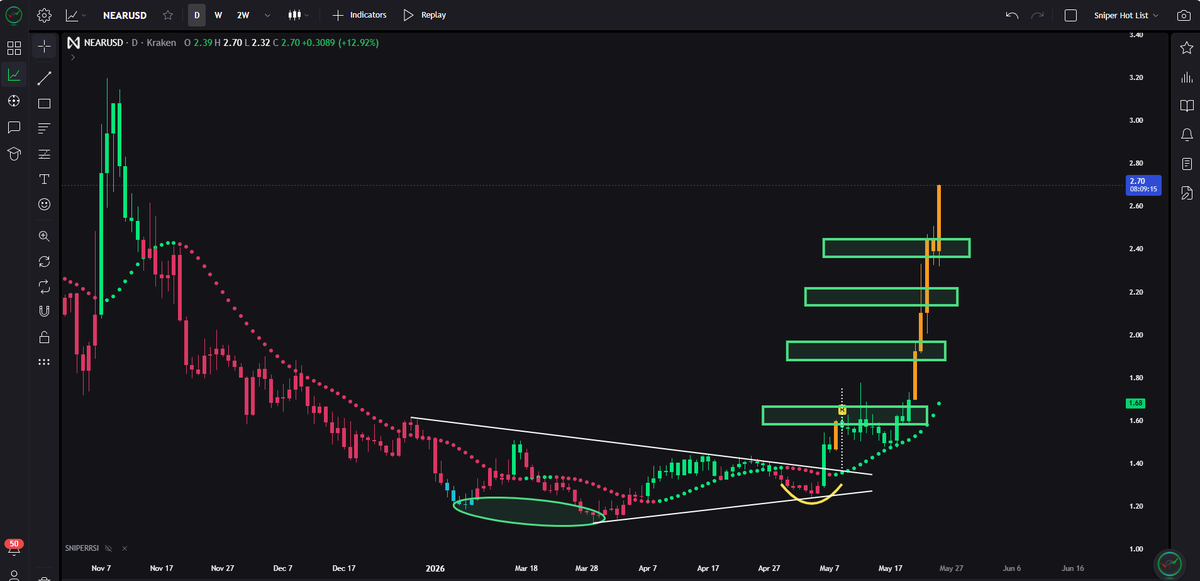Select the D daily timeframe
Image resolution: width=1200 pixels, height=581 pixels.
[x=197, y=15]
